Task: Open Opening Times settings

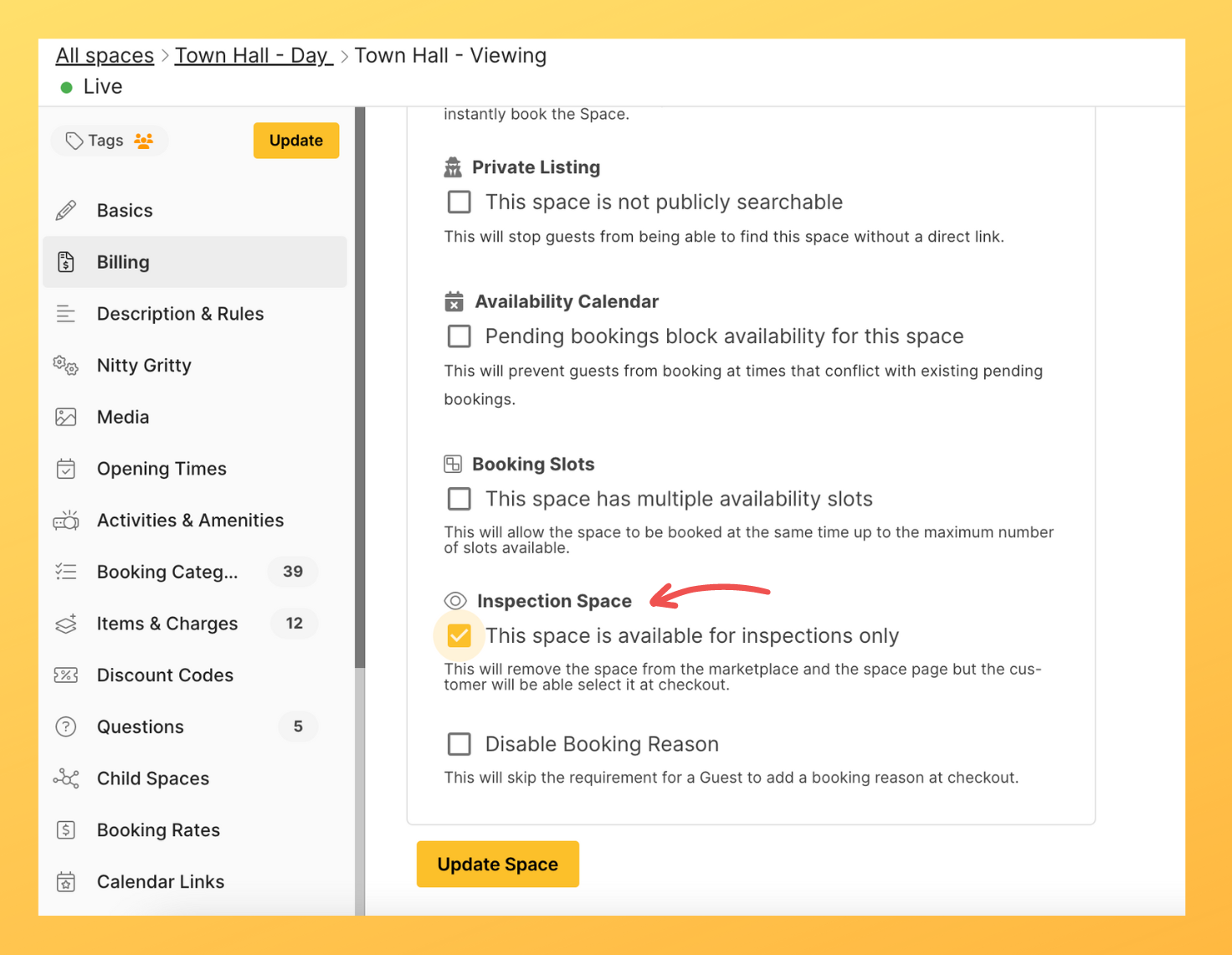Action: click(194, 469)
